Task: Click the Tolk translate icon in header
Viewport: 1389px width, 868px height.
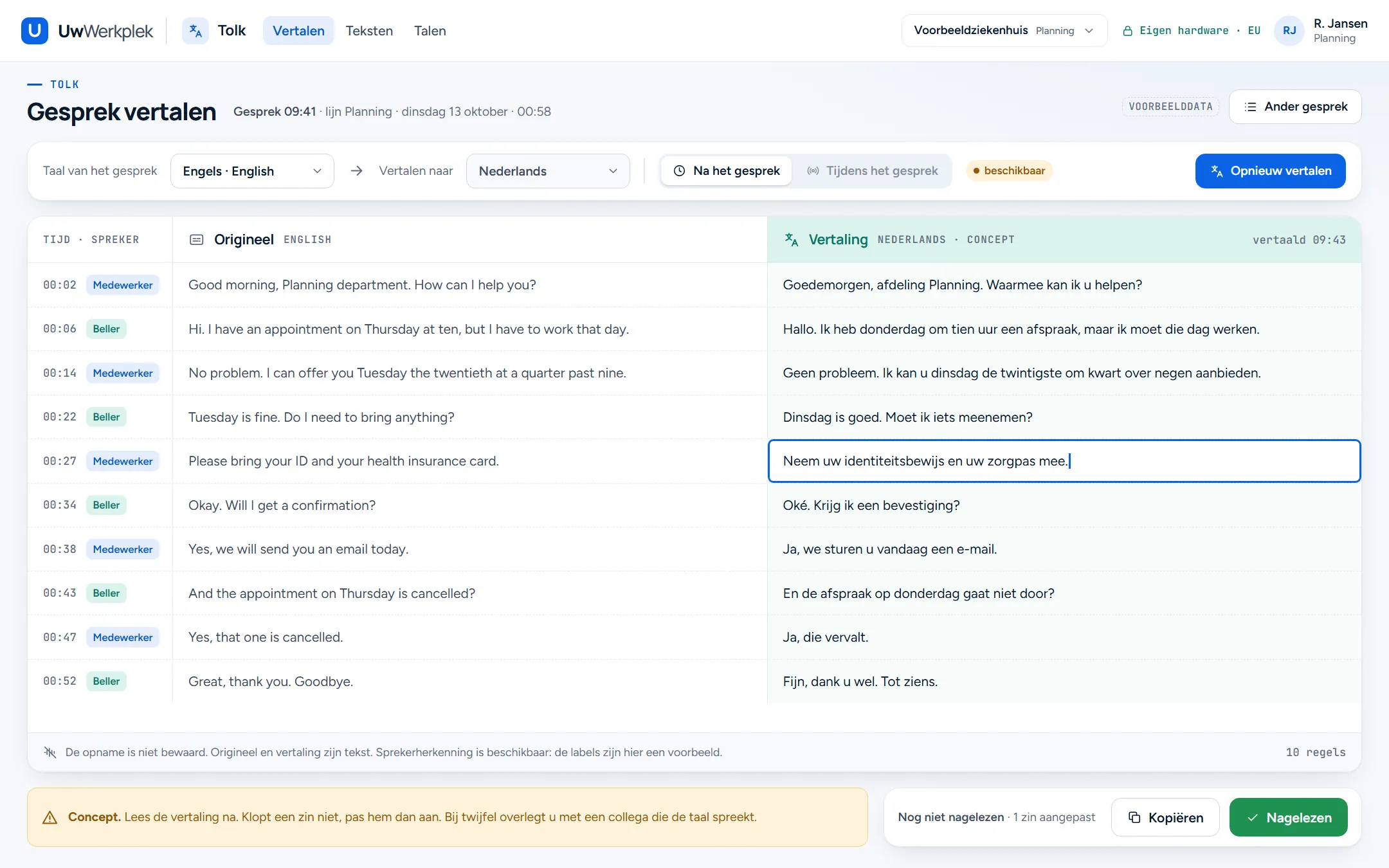Action: coord(195,31)
